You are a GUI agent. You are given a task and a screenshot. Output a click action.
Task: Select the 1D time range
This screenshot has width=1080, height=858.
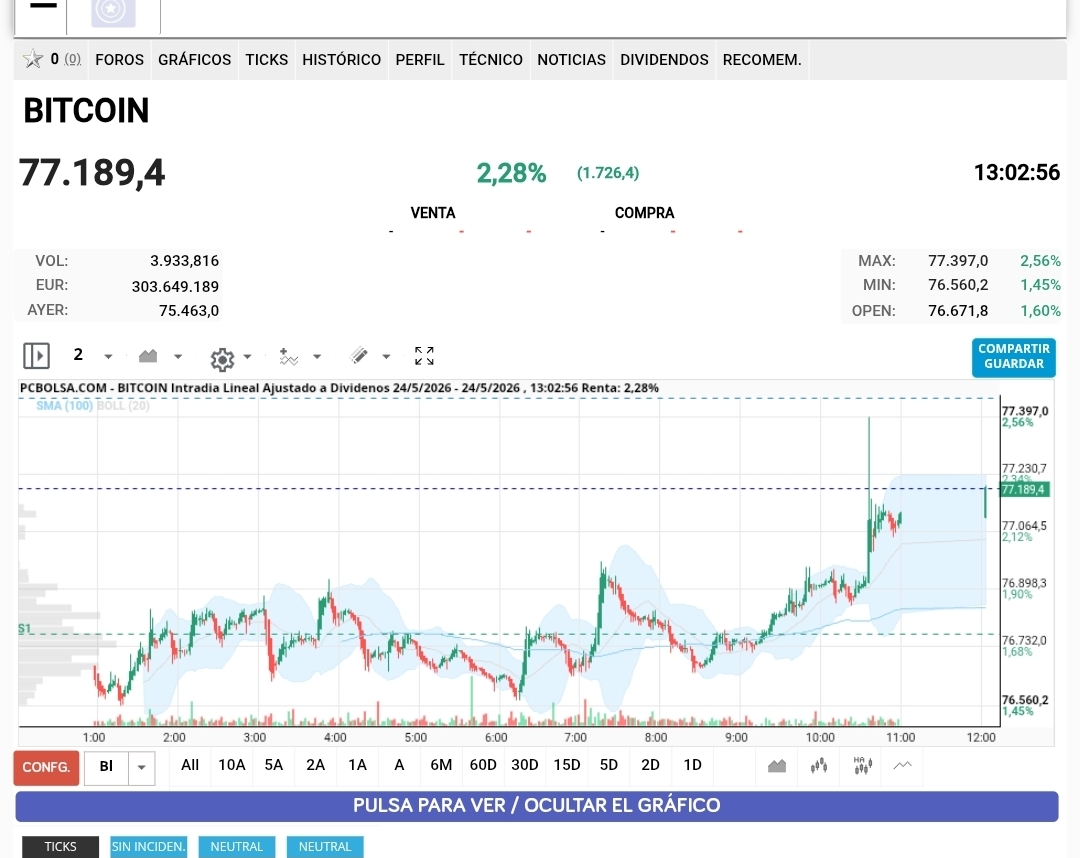coord(692,765)
